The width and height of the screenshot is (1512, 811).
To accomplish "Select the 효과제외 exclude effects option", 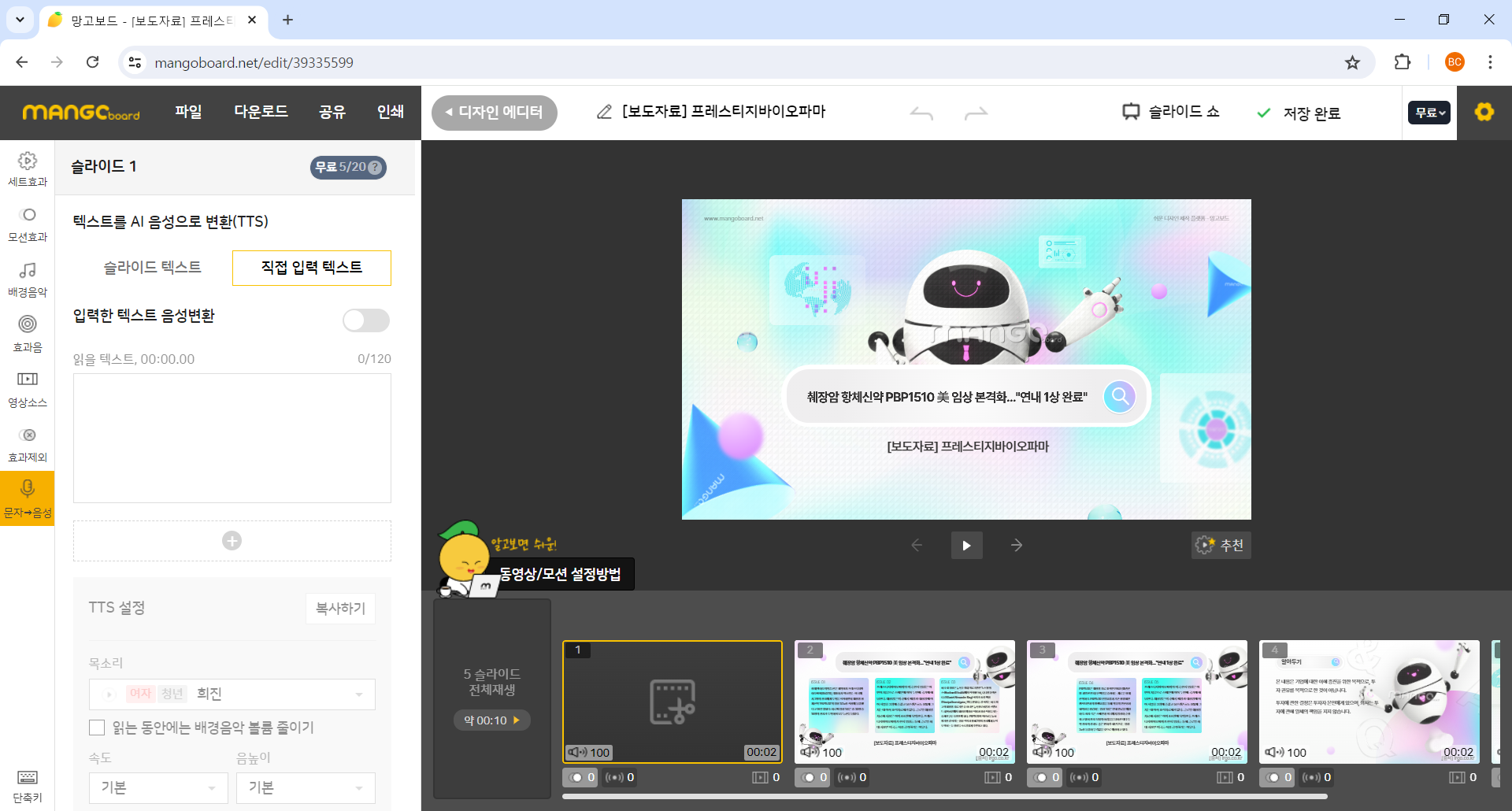I will (28, 445).
